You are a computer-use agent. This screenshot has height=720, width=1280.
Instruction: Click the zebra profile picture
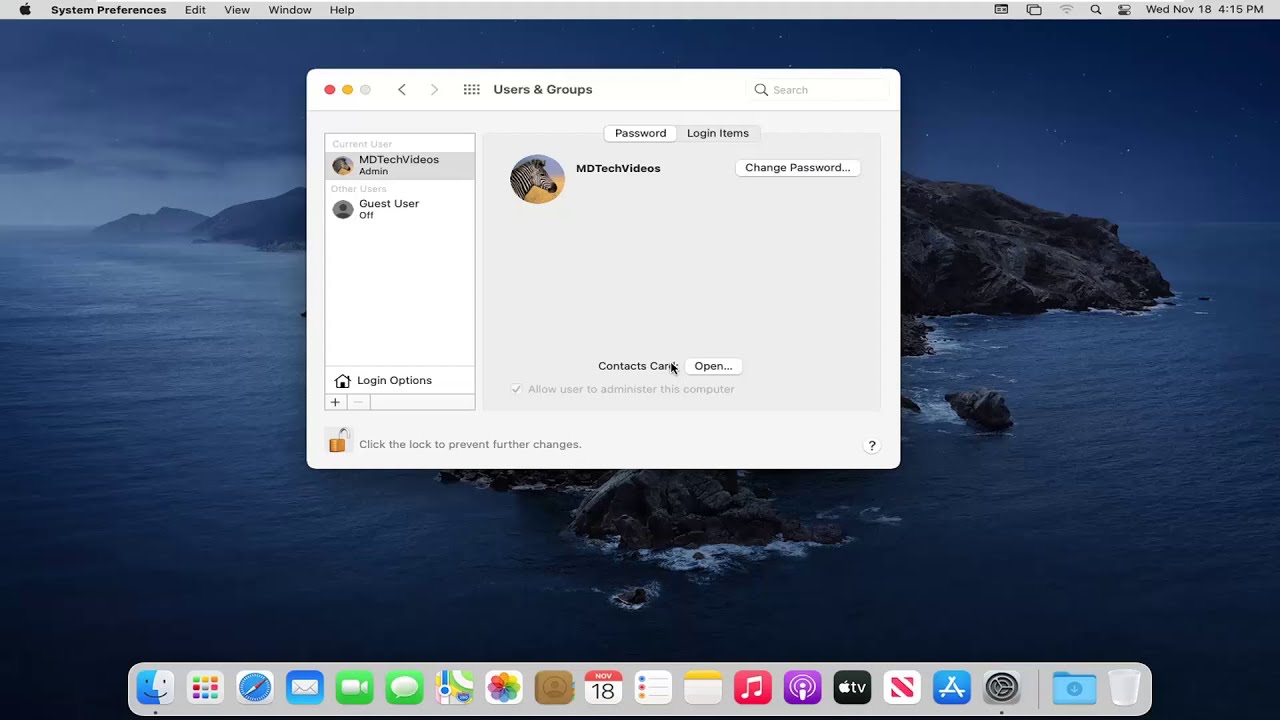[x=537, y=179]
